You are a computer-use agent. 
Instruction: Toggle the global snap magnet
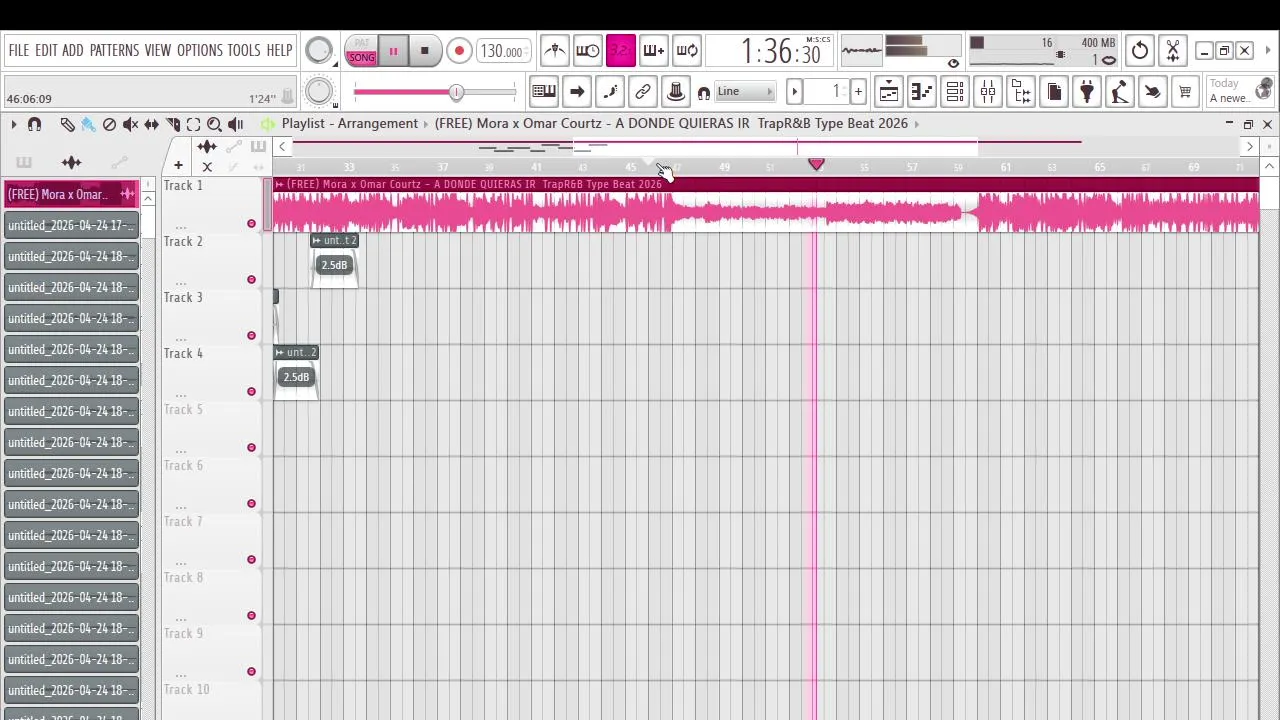[x=704, y=93]
